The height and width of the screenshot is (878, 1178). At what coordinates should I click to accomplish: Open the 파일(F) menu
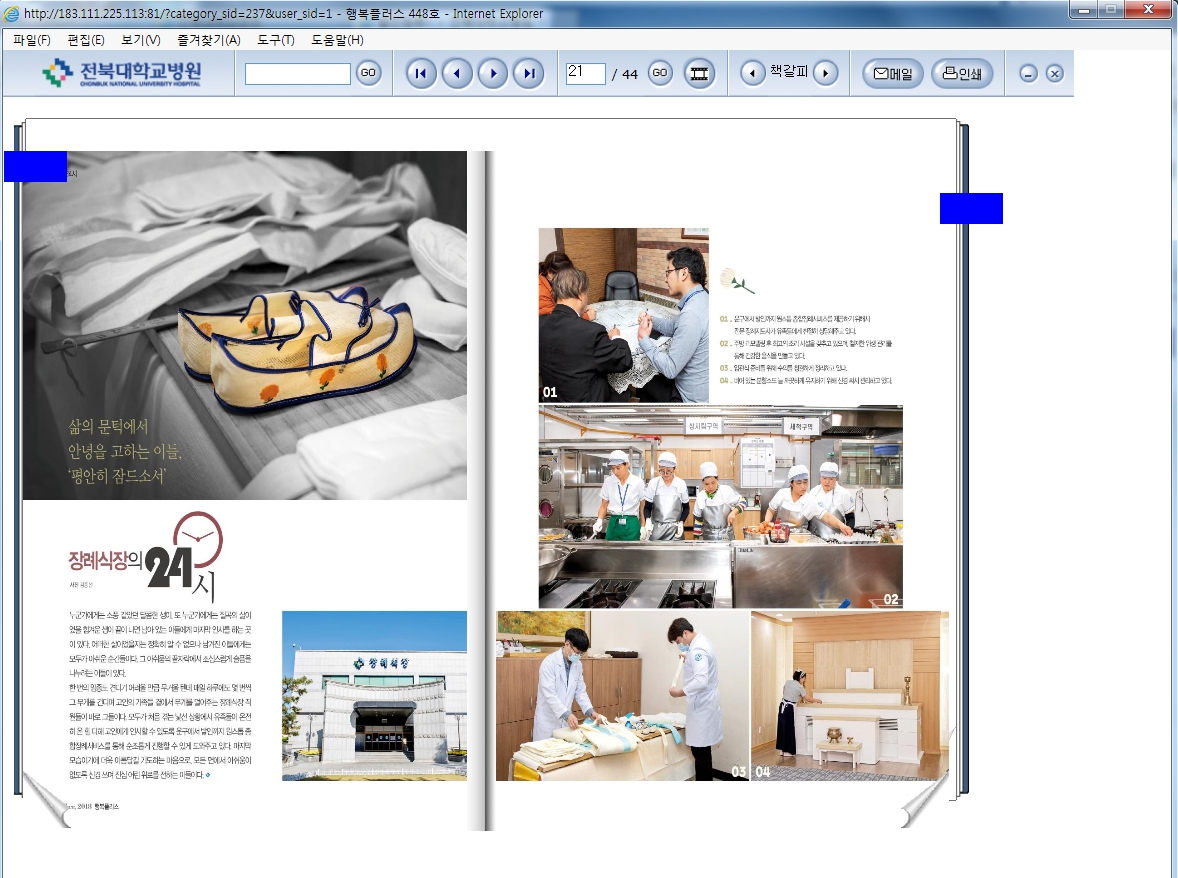[32, 40]
